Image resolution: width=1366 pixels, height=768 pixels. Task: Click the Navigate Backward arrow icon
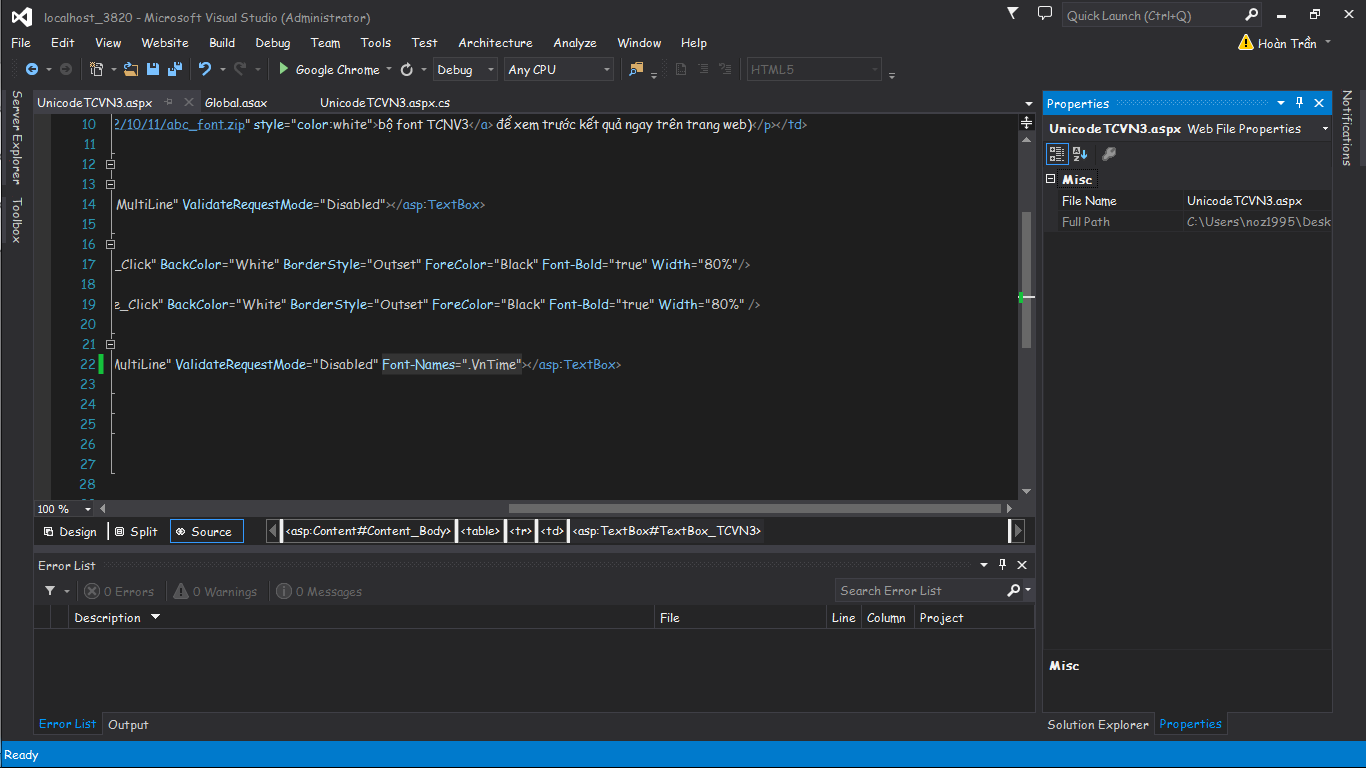[x=31, y=69]
